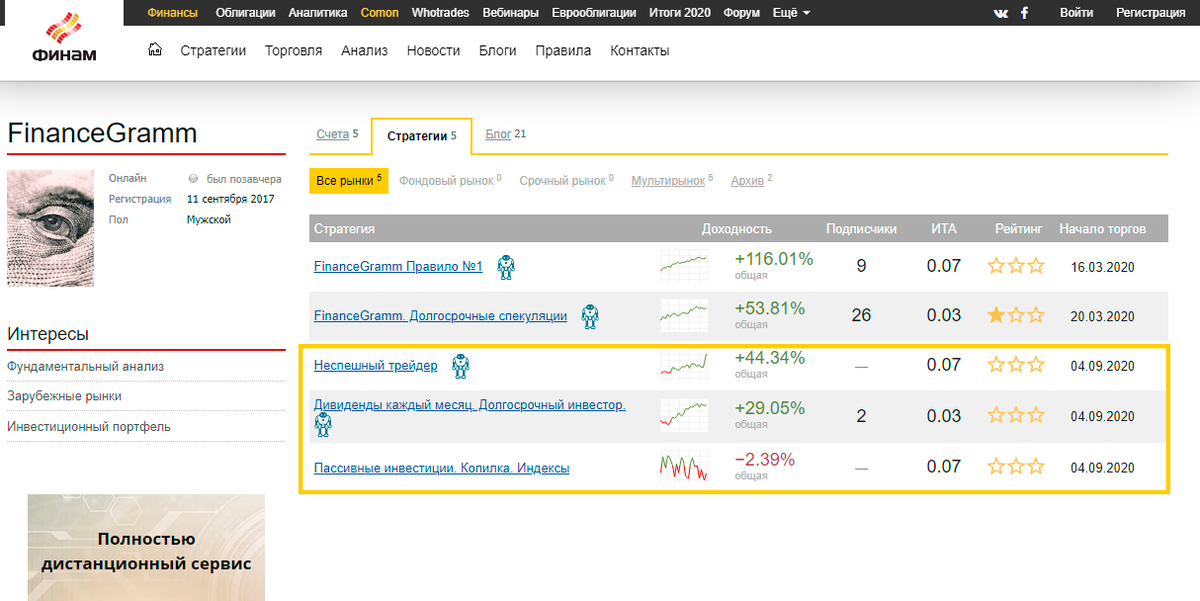Image resolution: width=1200 pixels, height=601 pixels.
Task: Click the Инвестиционный портфель interest
Action: [x=89, y=427]
